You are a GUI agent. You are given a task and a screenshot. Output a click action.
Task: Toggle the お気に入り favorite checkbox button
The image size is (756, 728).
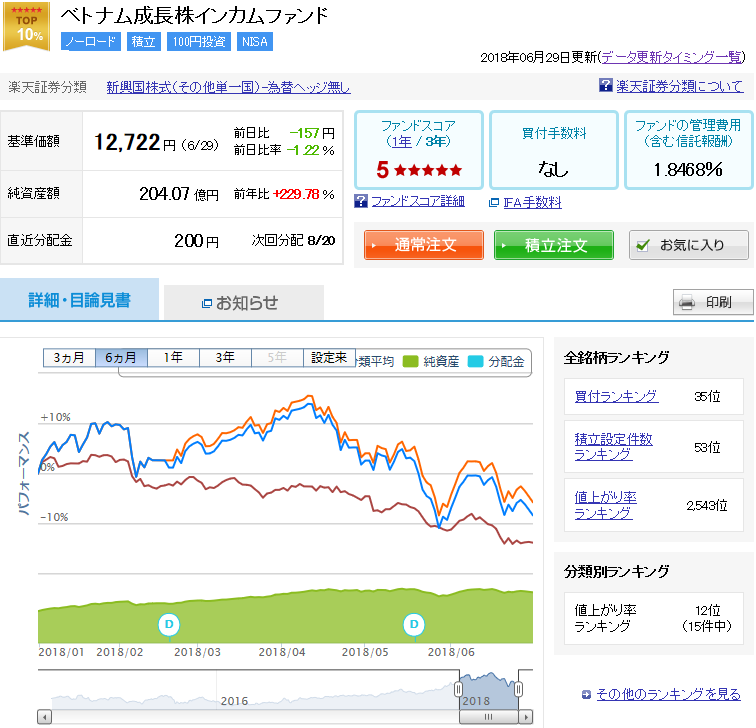tap(688, 245)
